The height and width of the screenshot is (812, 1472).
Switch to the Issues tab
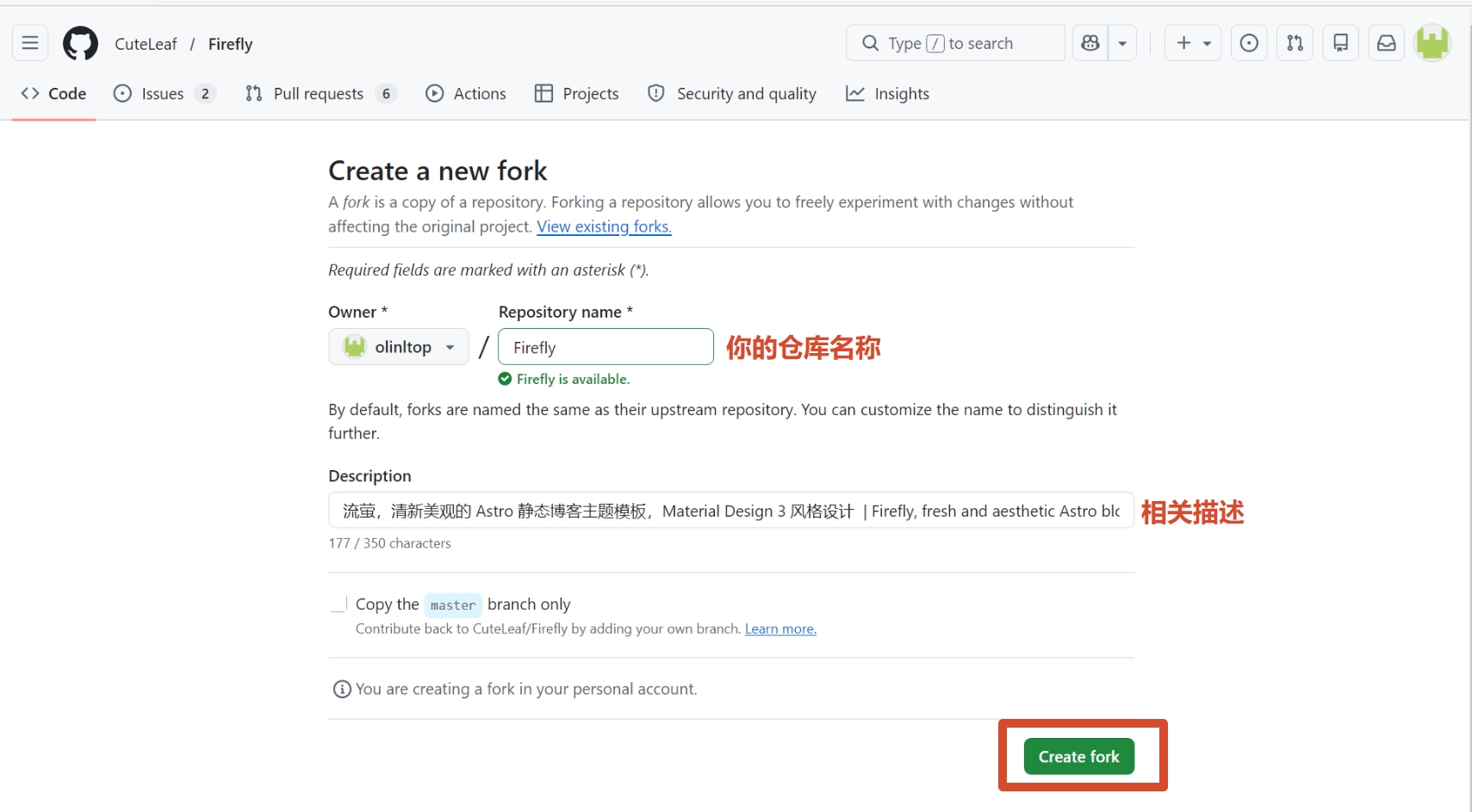click(x=164, y=94)
